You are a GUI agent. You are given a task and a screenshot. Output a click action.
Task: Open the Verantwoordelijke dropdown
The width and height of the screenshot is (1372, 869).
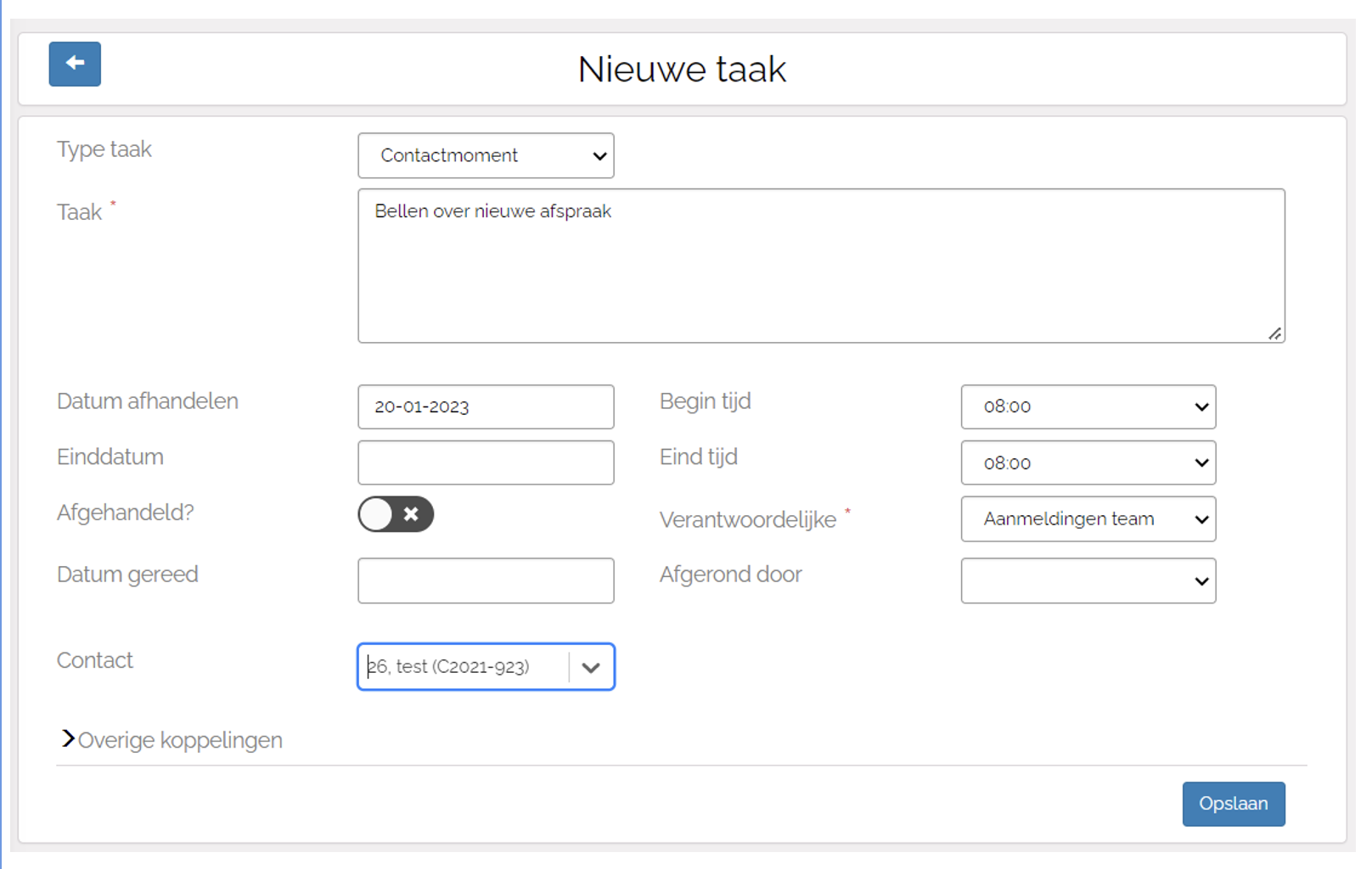pos(1088,519)
